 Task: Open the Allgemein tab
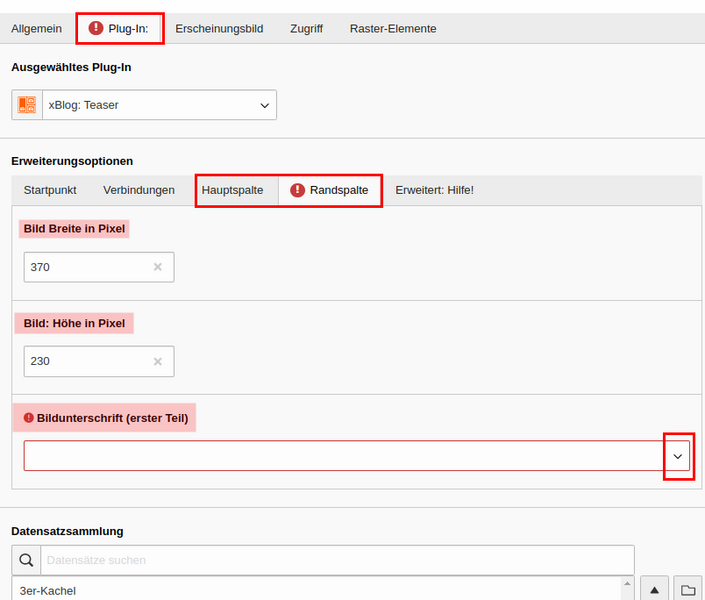(37, 29)
